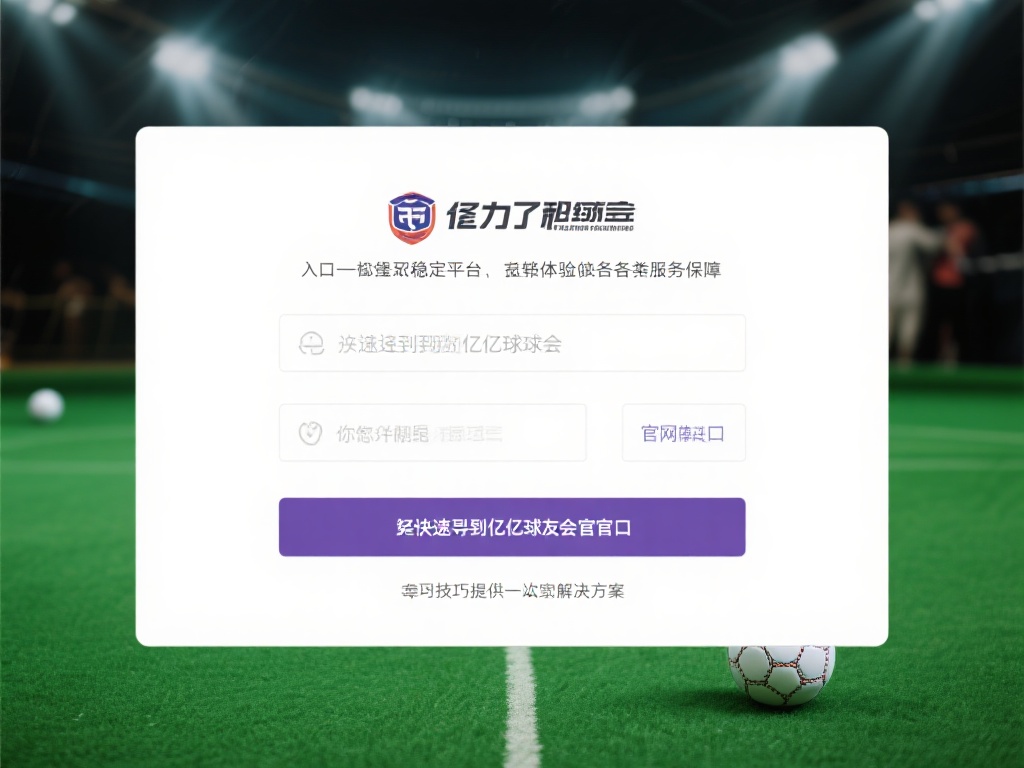This screenshot has width=1024, height=768.
Task: Click the stadium floodlight at upper right
Action: pyautogui.click(x=808, y=57)
